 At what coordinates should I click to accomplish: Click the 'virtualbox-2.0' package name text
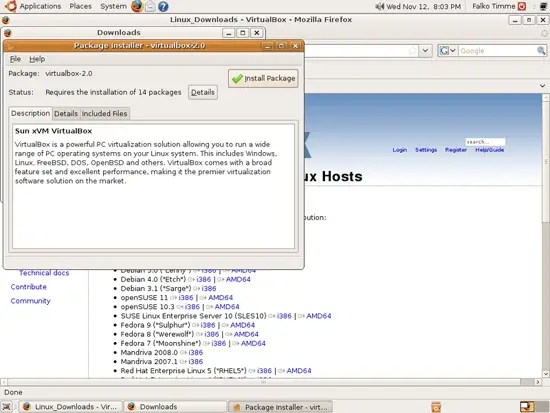69,74
